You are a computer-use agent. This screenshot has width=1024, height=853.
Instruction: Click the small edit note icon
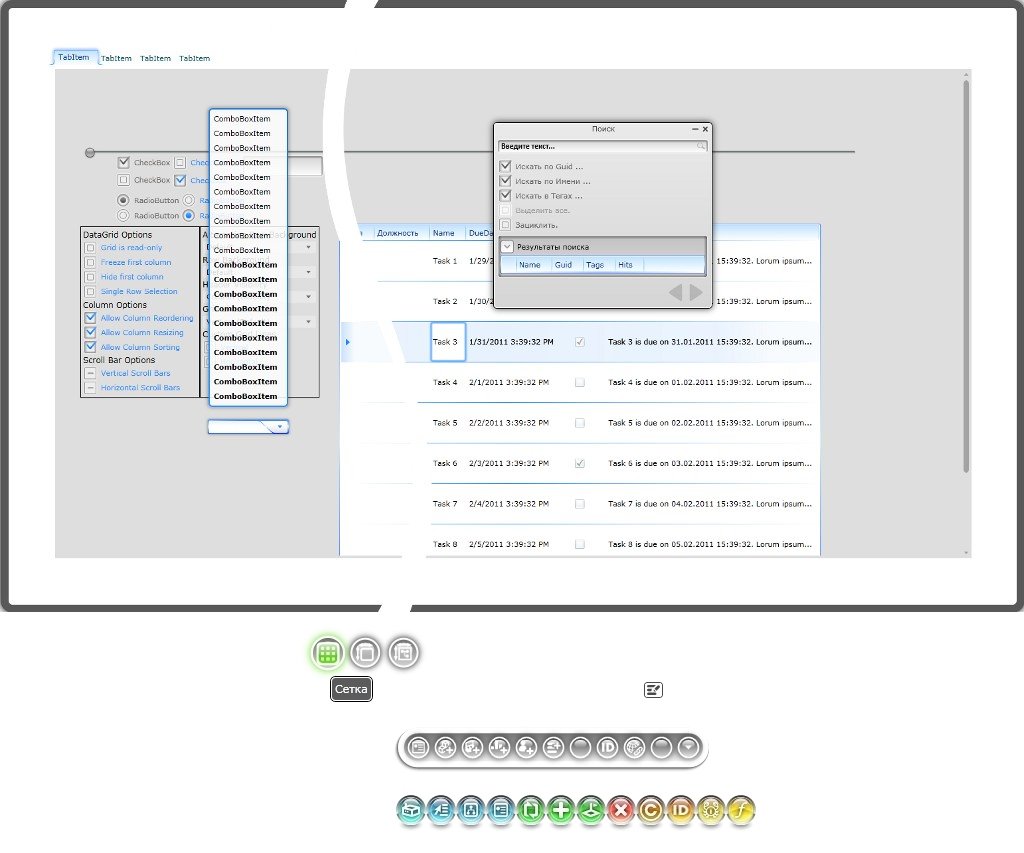(x=653, y=690)
